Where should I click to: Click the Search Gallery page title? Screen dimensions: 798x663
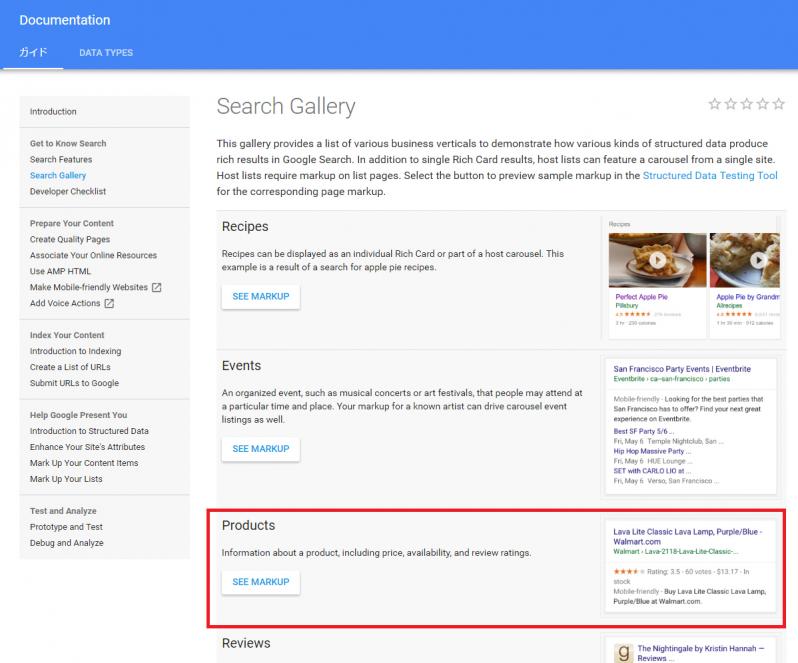coord(286,106)
